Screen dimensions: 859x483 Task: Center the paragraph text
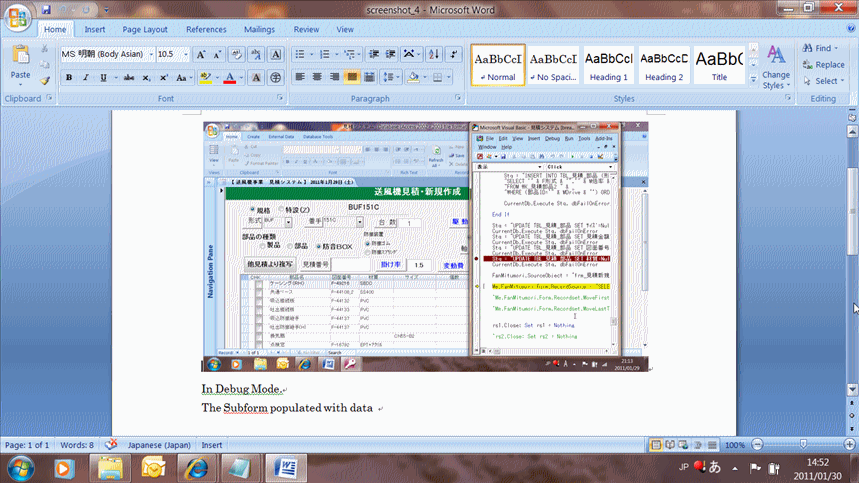click(317, 77)
